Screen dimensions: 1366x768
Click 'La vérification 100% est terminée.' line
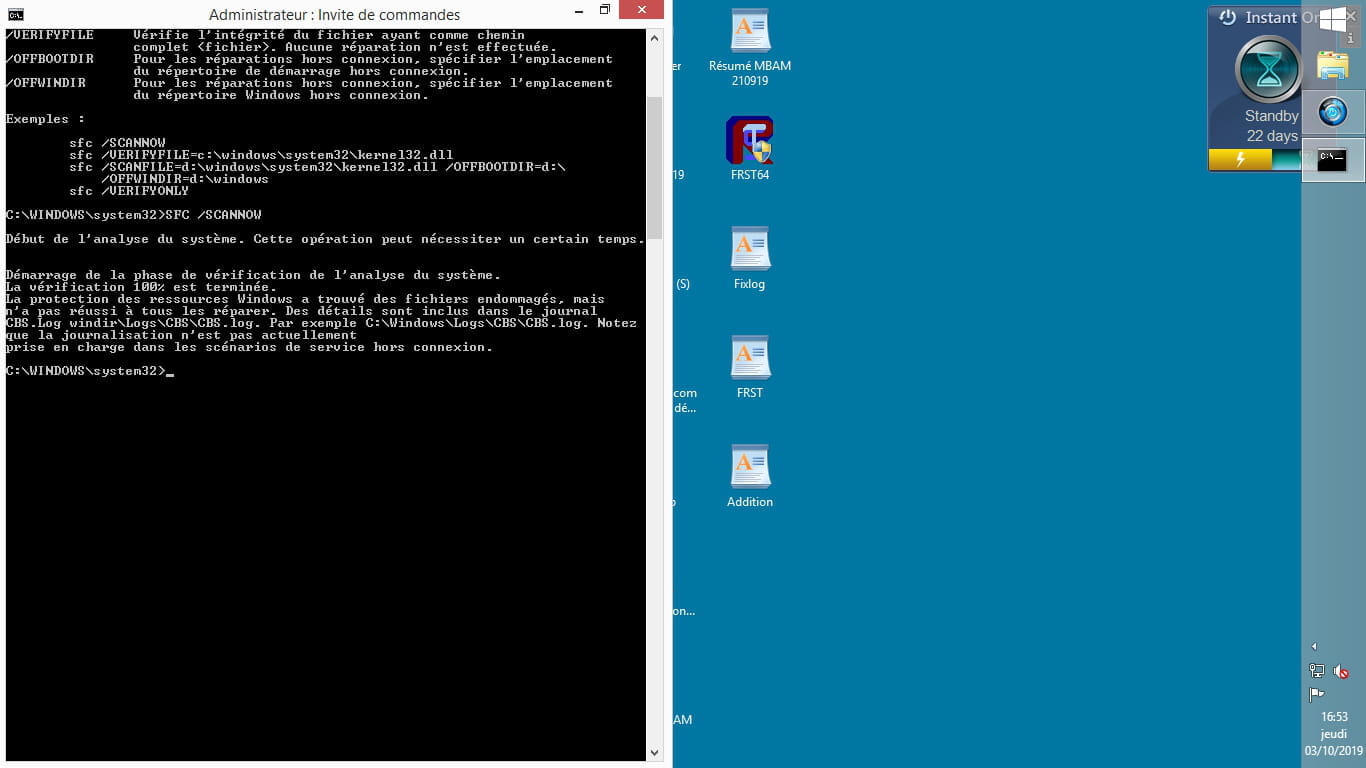point(141,287)
